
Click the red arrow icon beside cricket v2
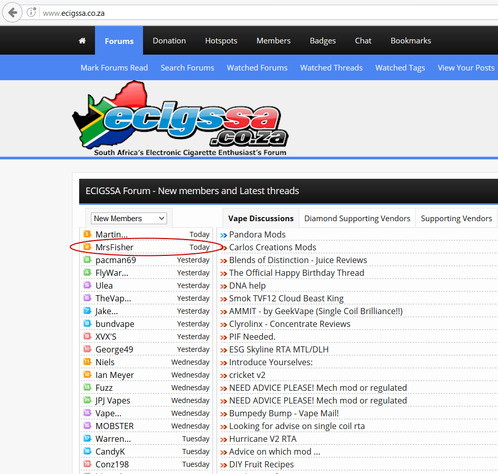click(x=223, y=376)
